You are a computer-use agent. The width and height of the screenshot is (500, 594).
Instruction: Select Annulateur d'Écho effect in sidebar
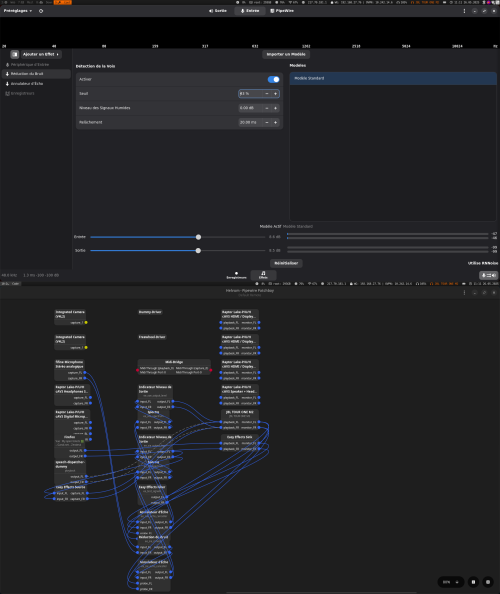[x=36, y=84]
